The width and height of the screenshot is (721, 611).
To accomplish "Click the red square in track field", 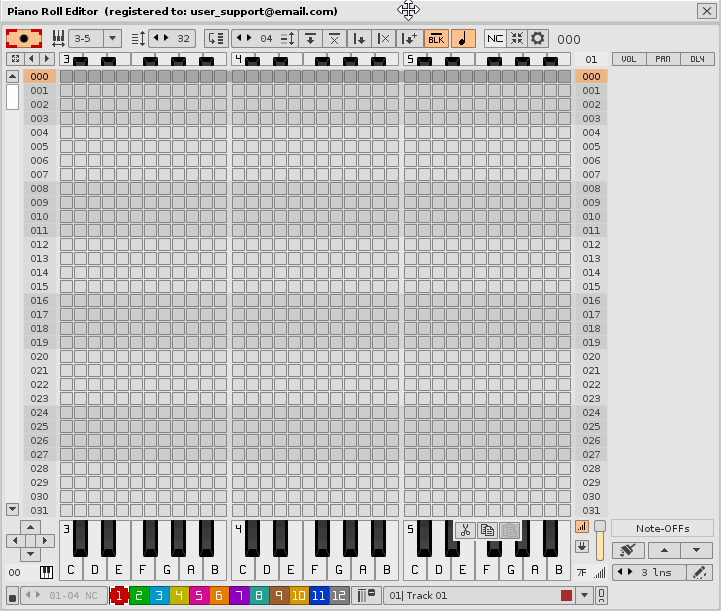I will tap(566, 596).
